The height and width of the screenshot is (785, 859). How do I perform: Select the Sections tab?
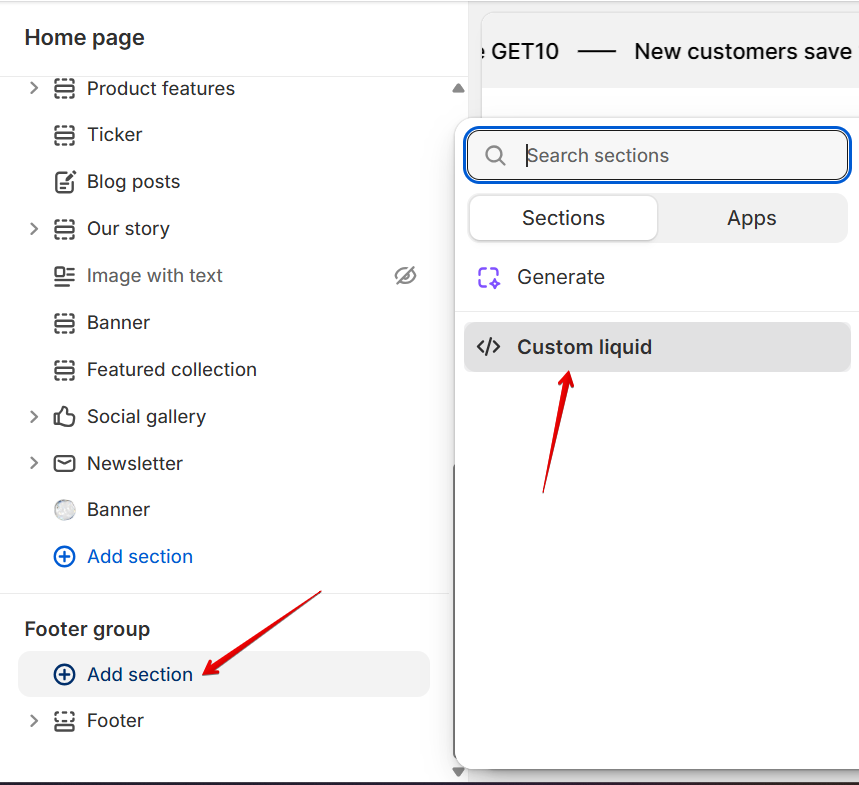[563, 218]
